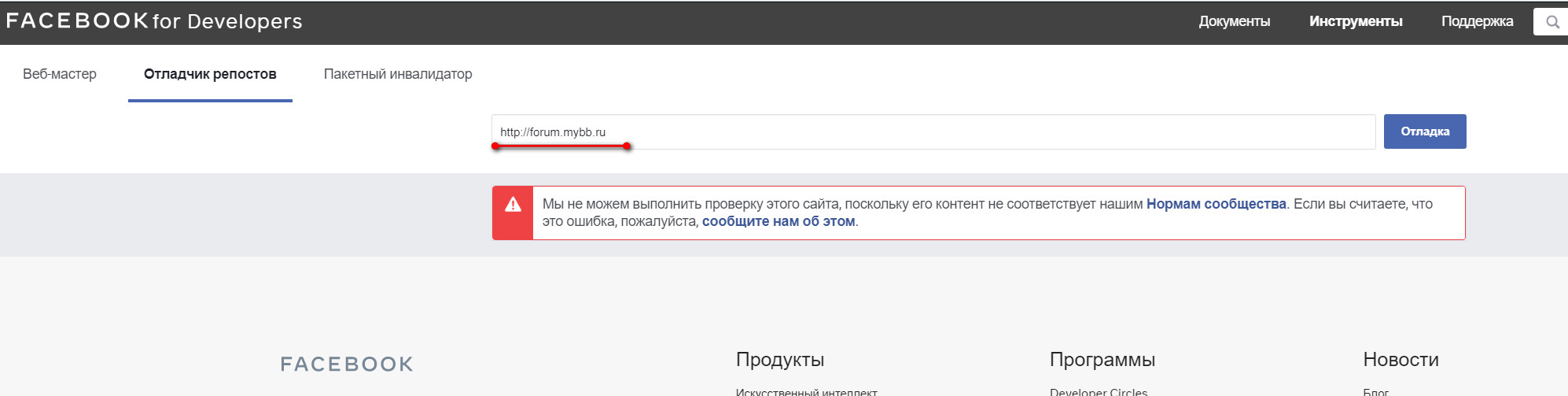1568x396 pixels.
Task: Switch to Пакетный инвалидатор tab
Action: [398, 74]
